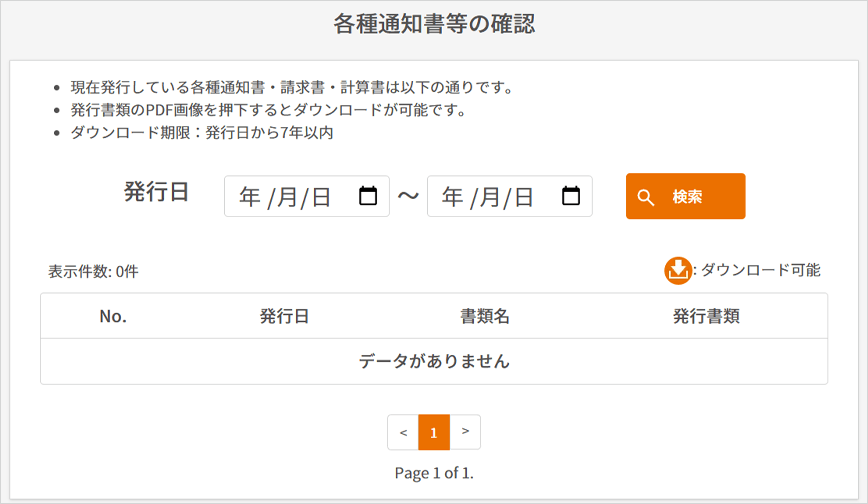Select the month field of end date
Viewport: 868px width, 504px height.
click(489, 197)
